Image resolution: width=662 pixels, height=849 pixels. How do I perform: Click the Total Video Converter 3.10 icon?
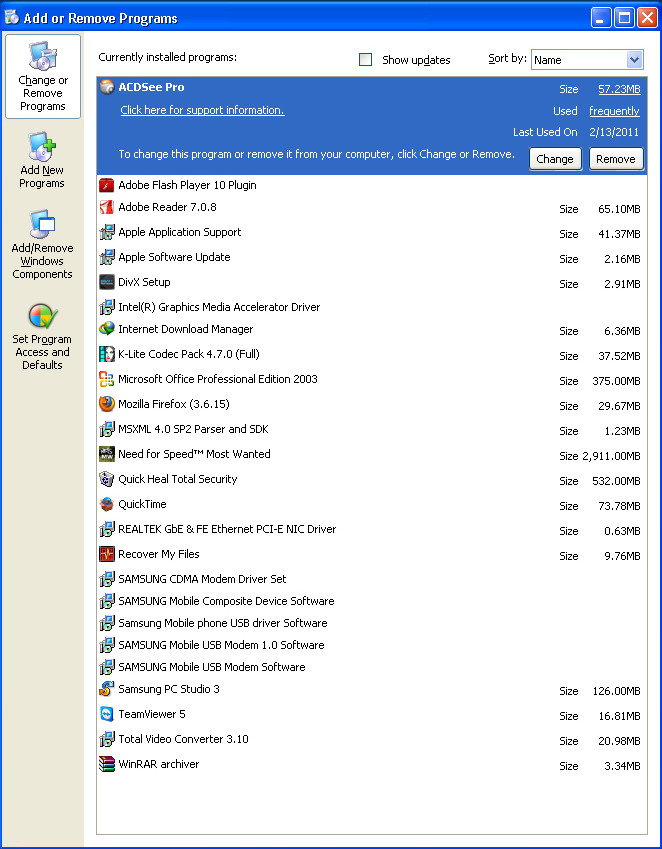pyautogui.click(x=107, y=739)
